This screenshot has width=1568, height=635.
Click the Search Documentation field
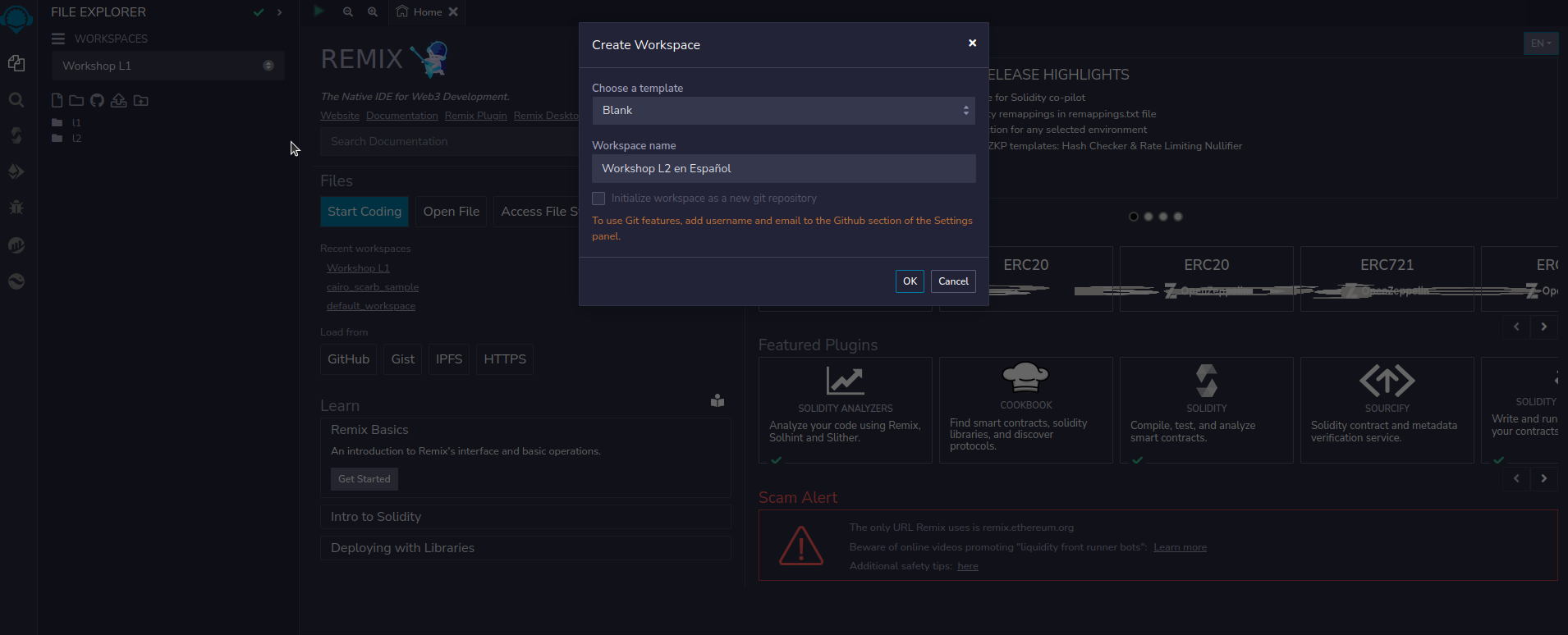450,141
